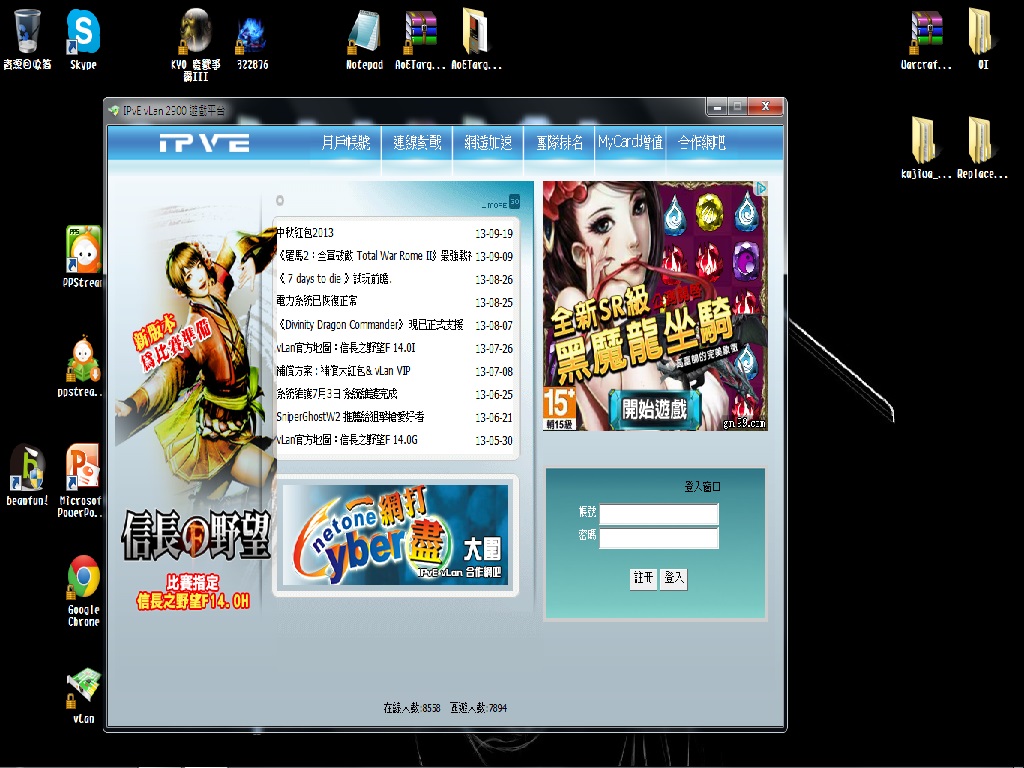Click the 登入 login button
The width and height of the screenshot is (1024, 768).
tap(673, 578)
